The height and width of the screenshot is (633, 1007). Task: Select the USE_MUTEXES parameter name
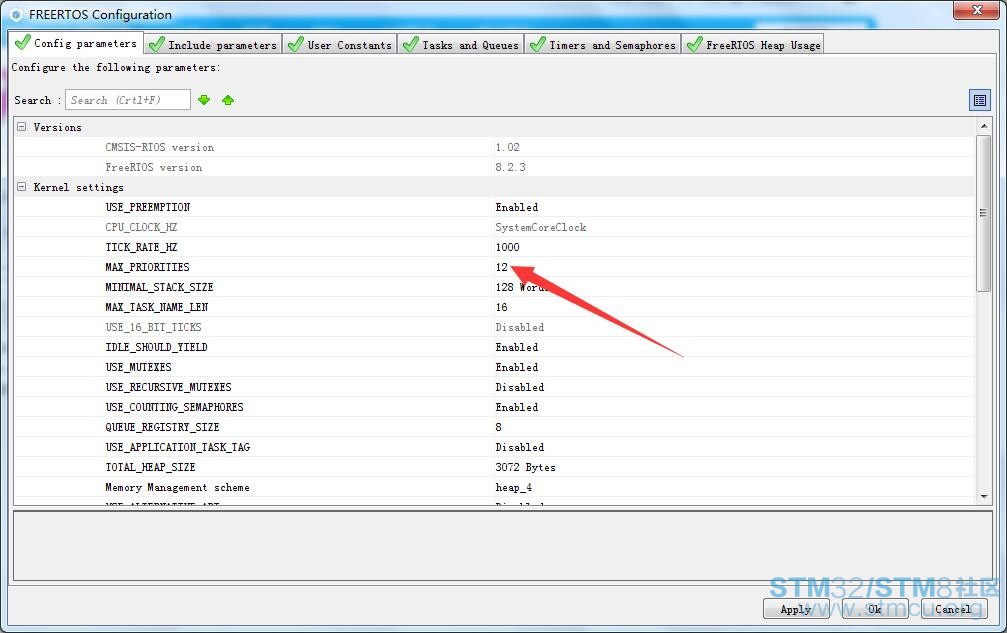(138, 367)
